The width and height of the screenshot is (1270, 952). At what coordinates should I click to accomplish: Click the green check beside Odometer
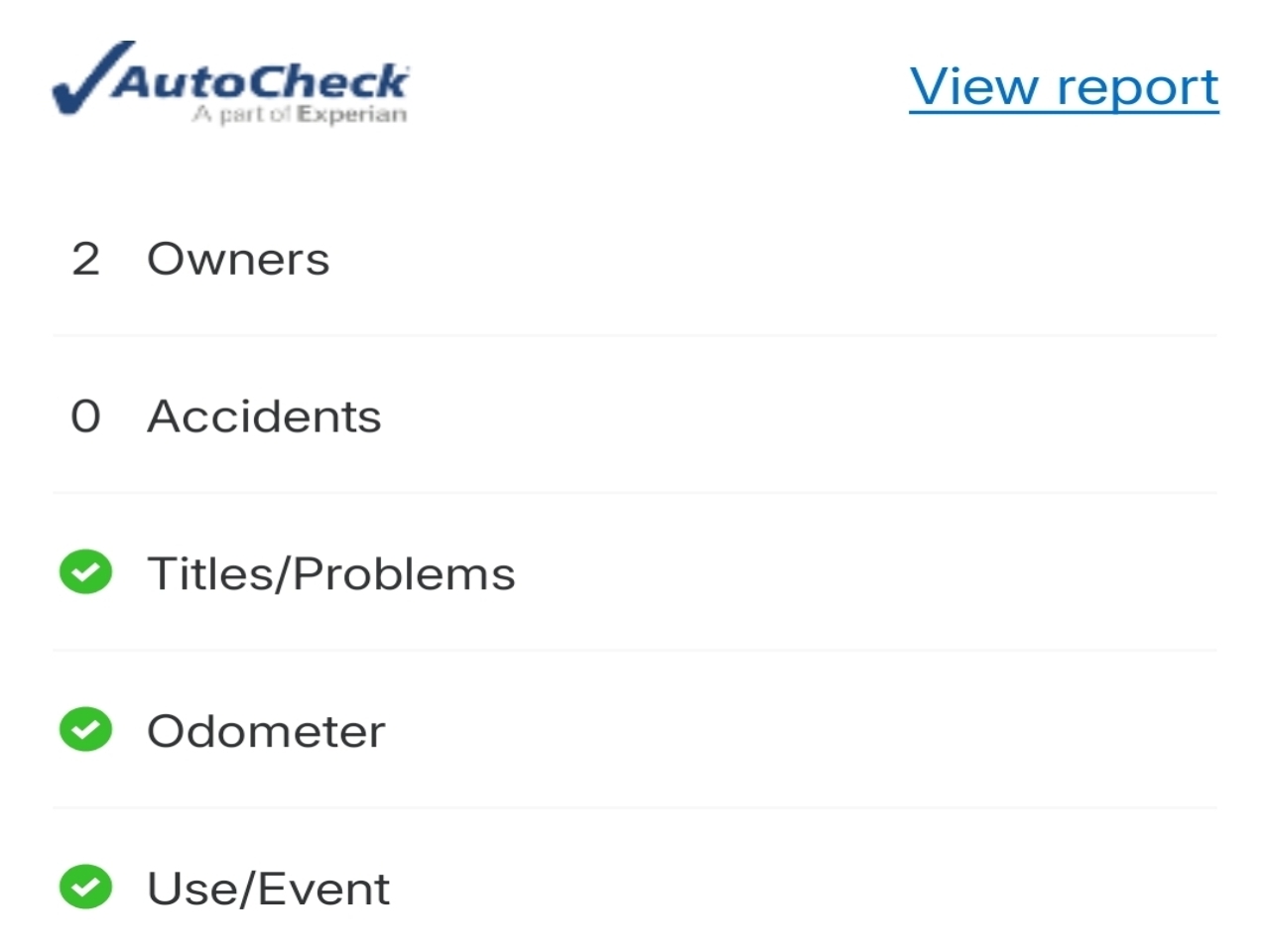pos(86,730)
